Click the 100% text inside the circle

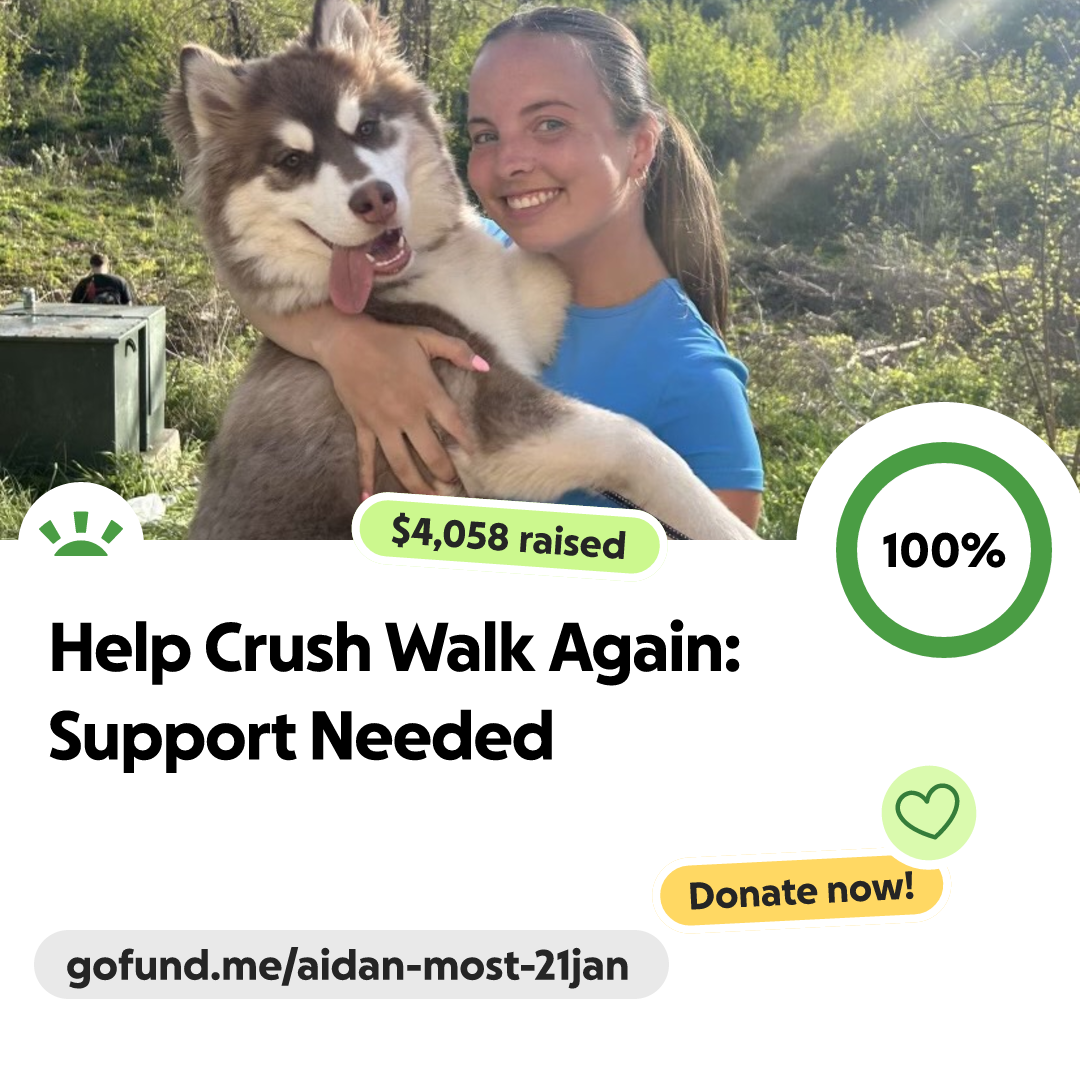click(944, 551)
